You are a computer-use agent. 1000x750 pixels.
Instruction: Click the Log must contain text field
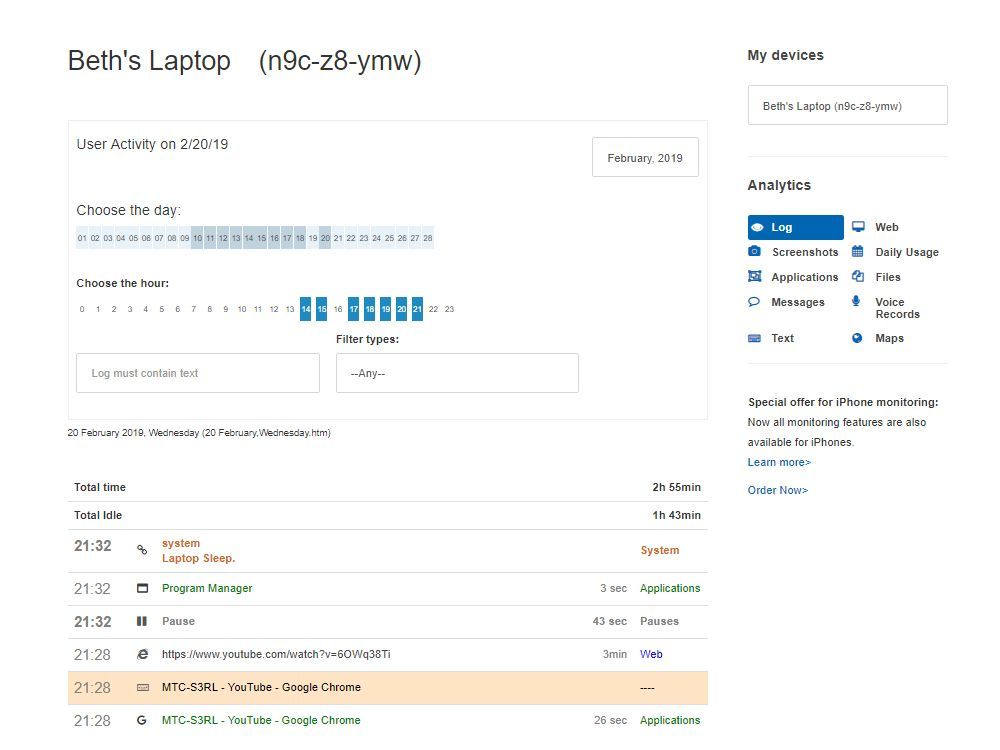point(198,373)
